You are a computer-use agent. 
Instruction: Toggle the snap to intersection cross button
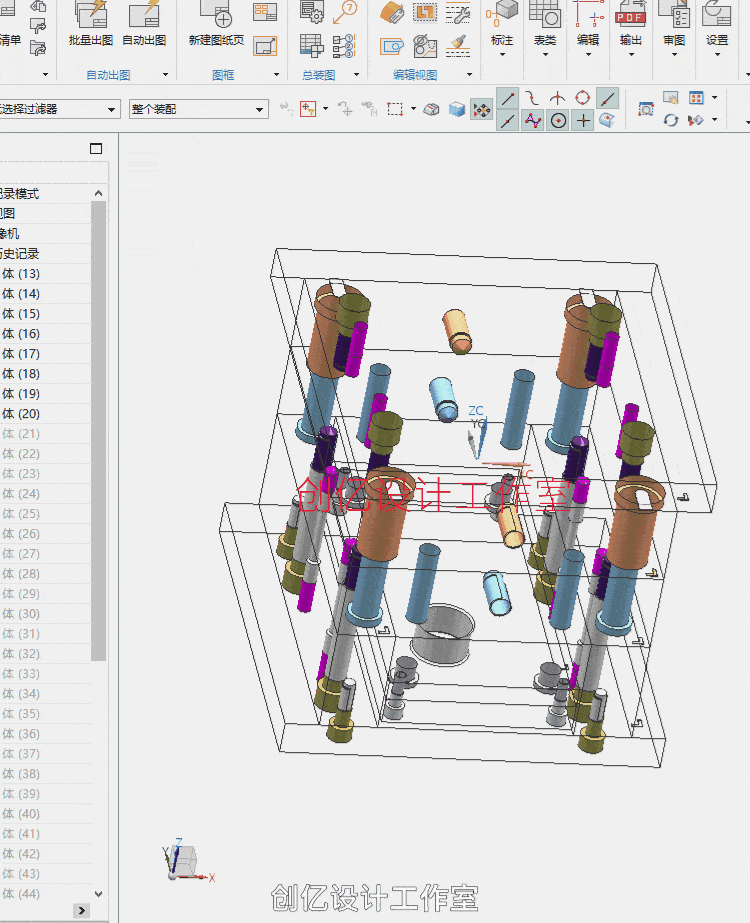(x=583, y=121)
